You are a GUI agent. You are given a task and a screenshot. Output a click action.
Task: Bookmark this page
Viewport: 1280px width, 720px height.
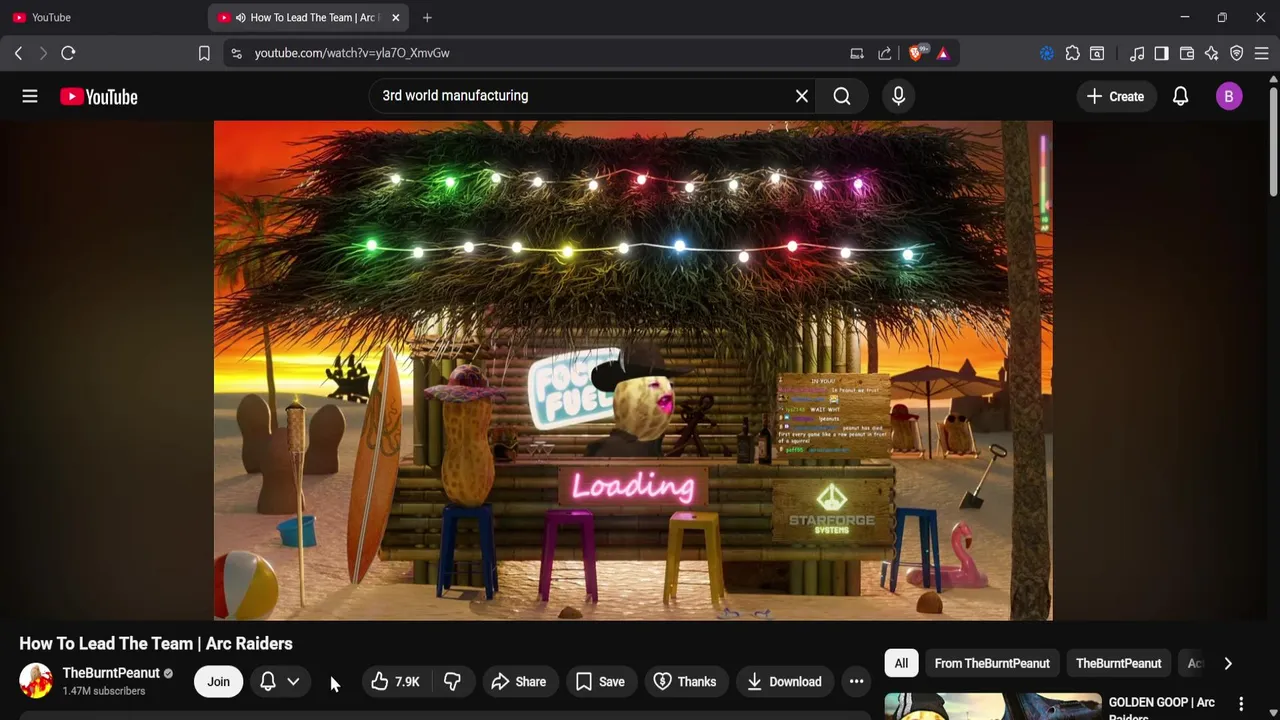click(x=204, y=53)
